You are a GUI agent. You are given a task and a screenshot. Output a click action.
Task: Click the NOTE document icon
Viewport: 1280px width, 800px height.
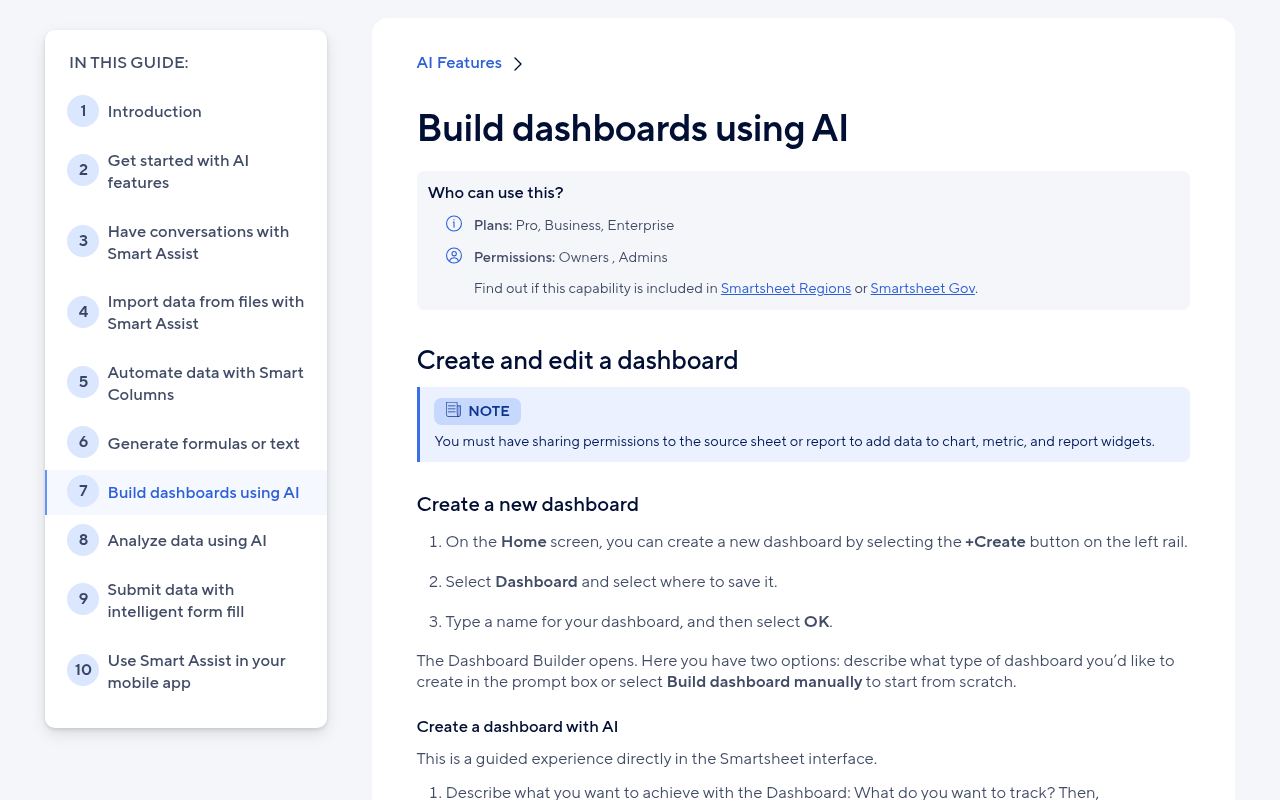[x=453, y=410]
